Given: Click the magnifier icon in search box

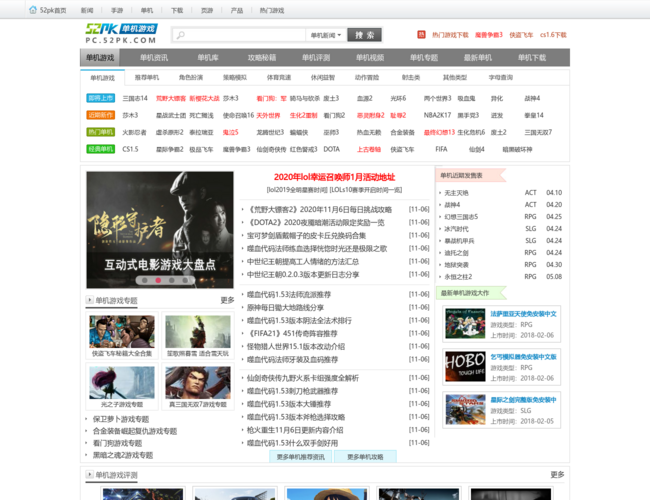Looking at the screenshot, I should (x=181, y=35).
